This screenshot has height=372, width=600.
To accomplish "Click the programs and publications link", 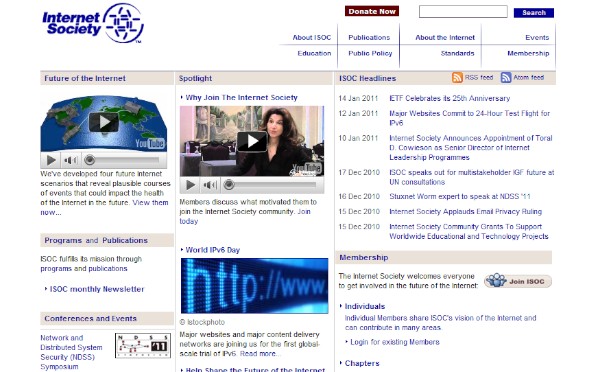I will tap(84, 269).
